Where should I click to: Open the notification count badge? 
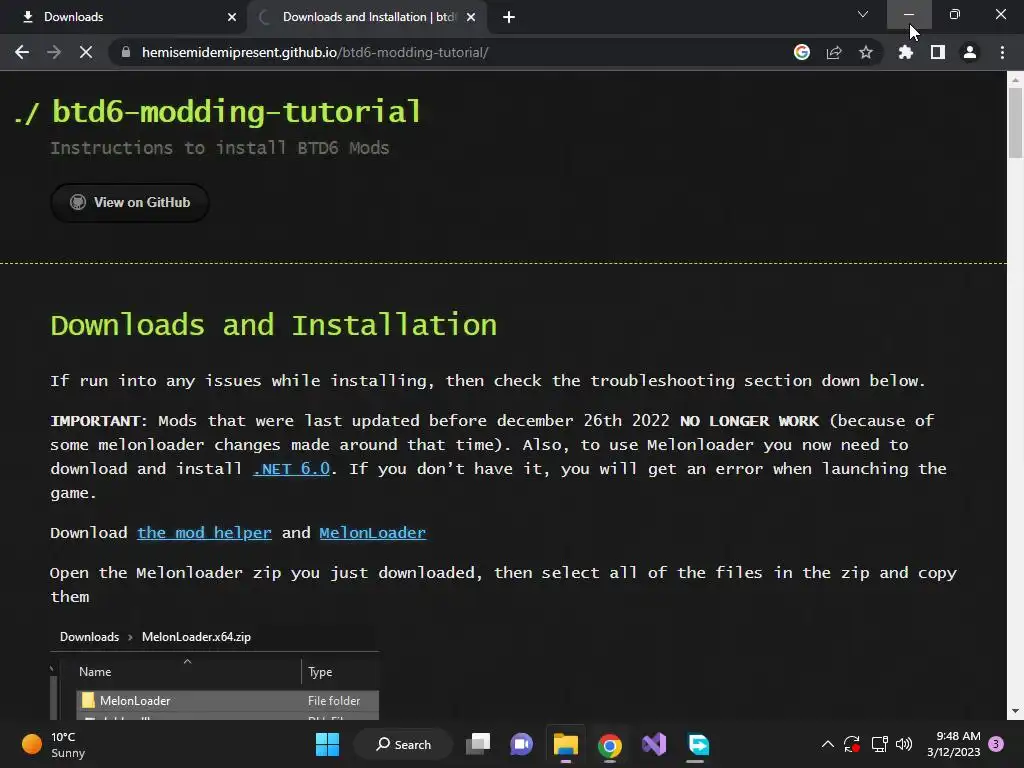[996, 744]
